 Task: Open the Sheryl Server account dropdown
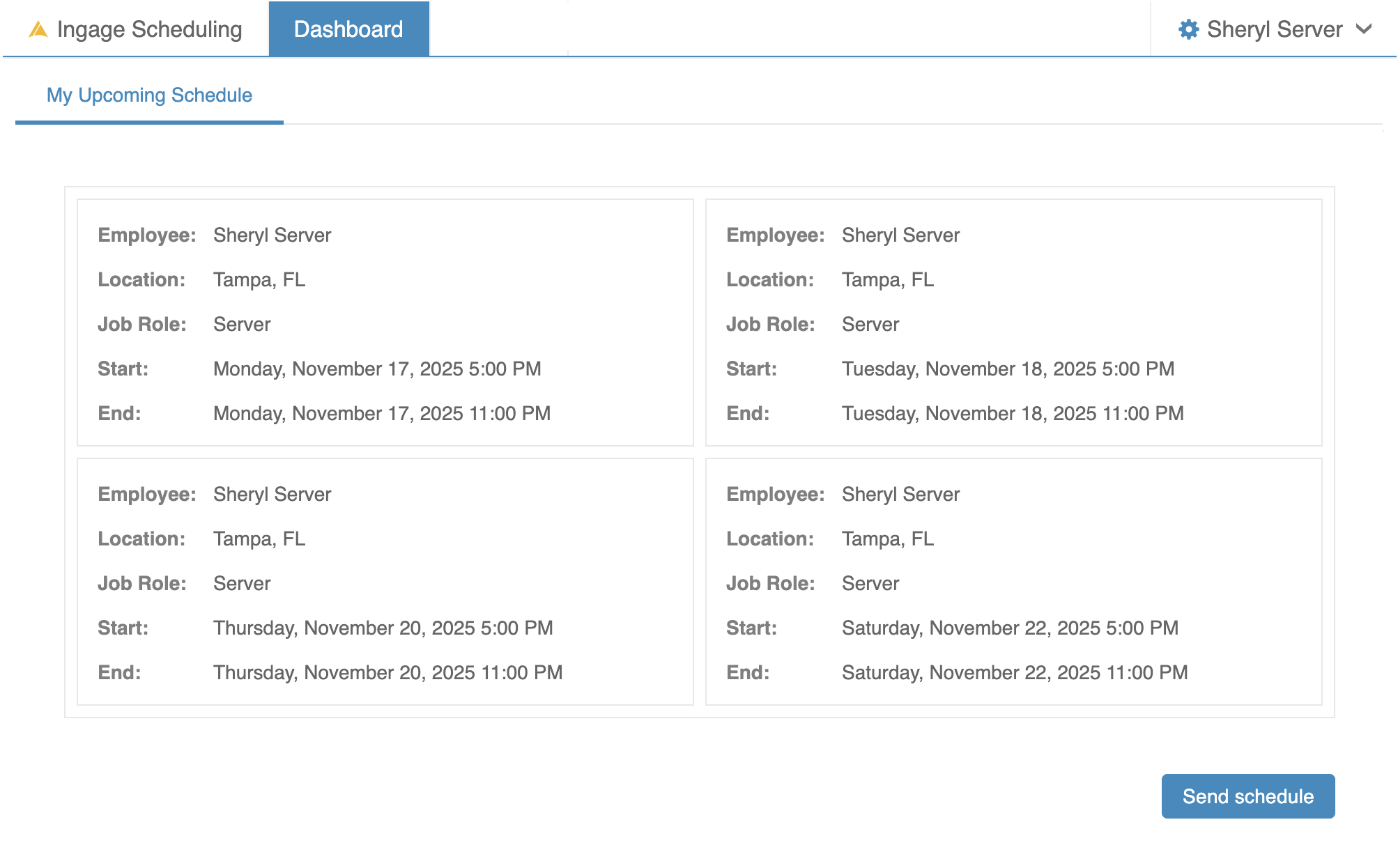(x=1274, y=29)
